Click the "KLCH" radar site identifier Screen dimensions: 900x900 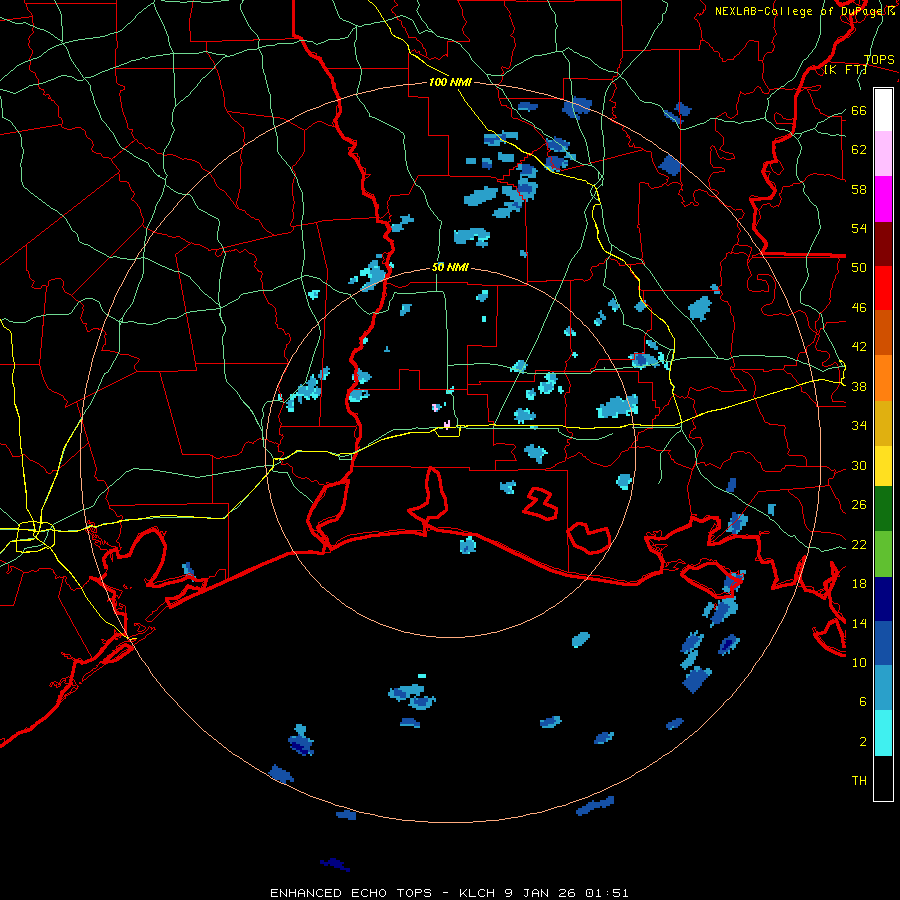477,893
